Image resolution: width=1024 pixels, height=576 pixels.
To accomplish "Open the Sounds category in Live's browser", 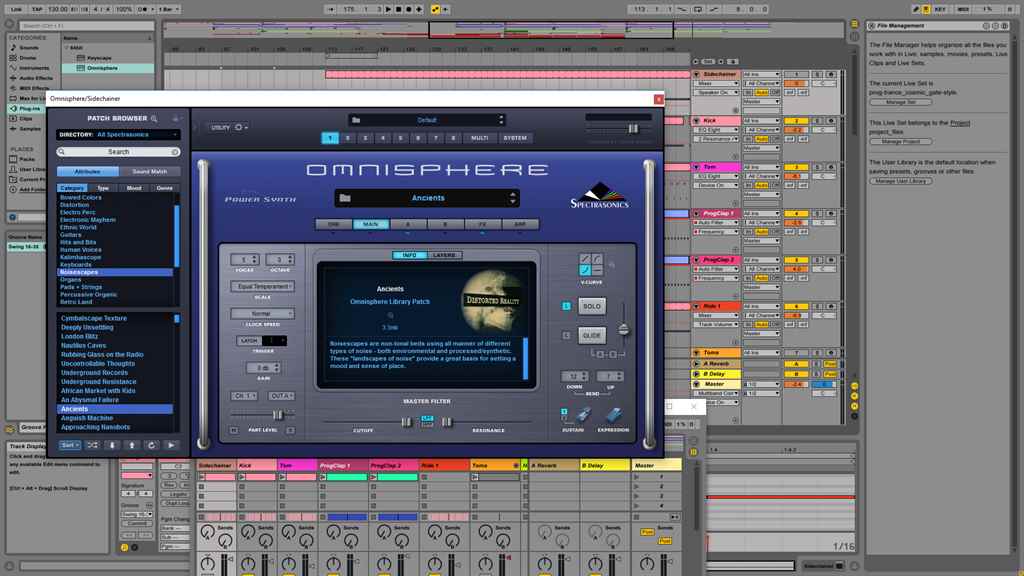I will pyautogui.click(x=29, y=48).
